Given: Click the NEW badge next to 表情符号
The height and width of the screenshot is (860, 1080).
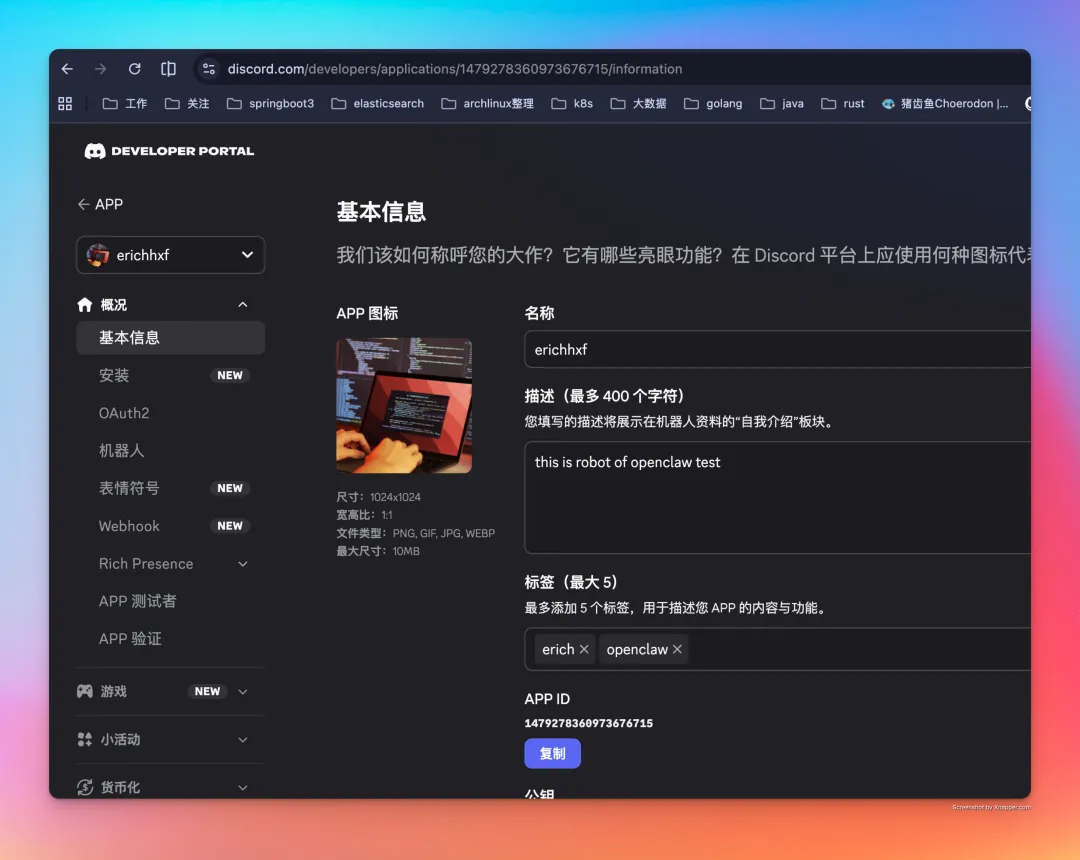Looking at the screenshot, I should tap(230, 488).
